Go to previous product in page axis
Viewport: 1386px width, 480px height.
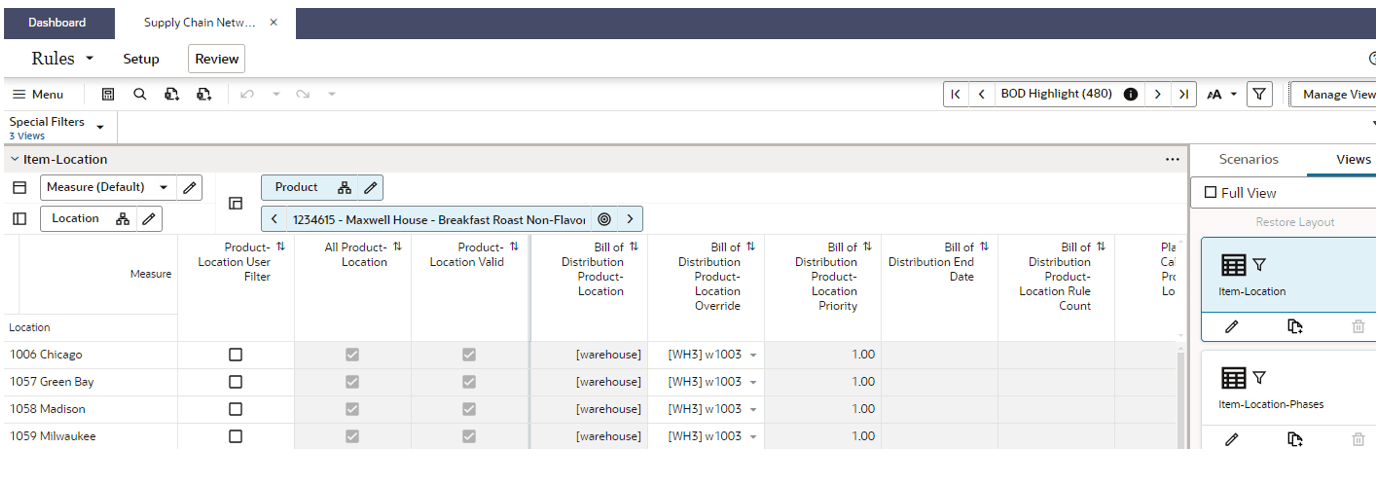[x=274, y=219]
